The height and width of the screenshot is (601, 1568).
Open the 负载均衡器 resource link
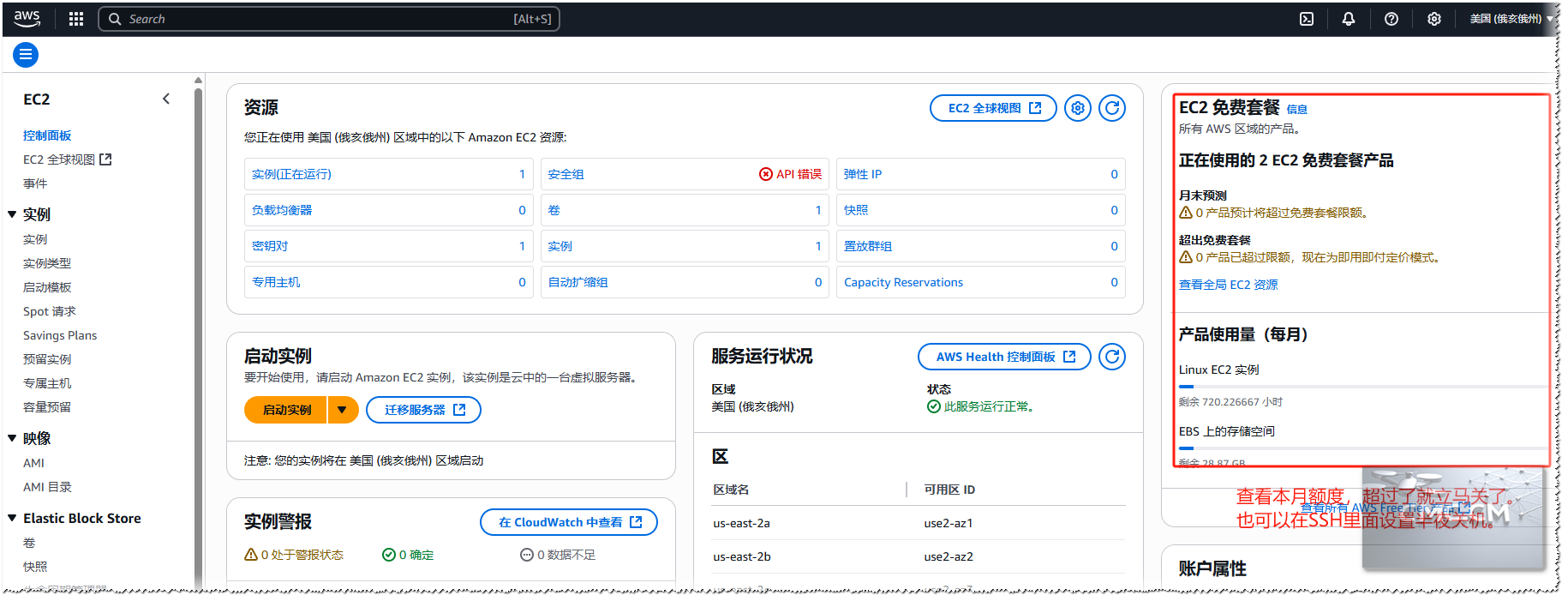pyautogui.click(x=282, y=210)
